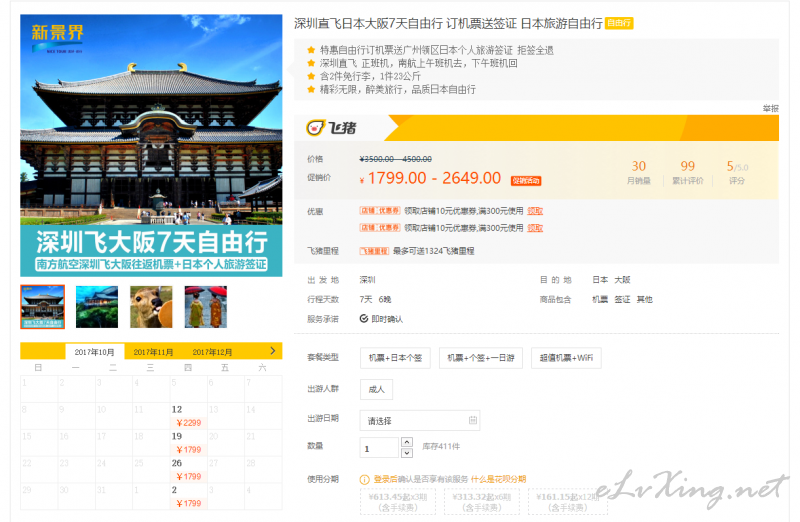Select the kimono umbrella thumbnail image
This screenshot has width=800, height=522.
(206, 307)
